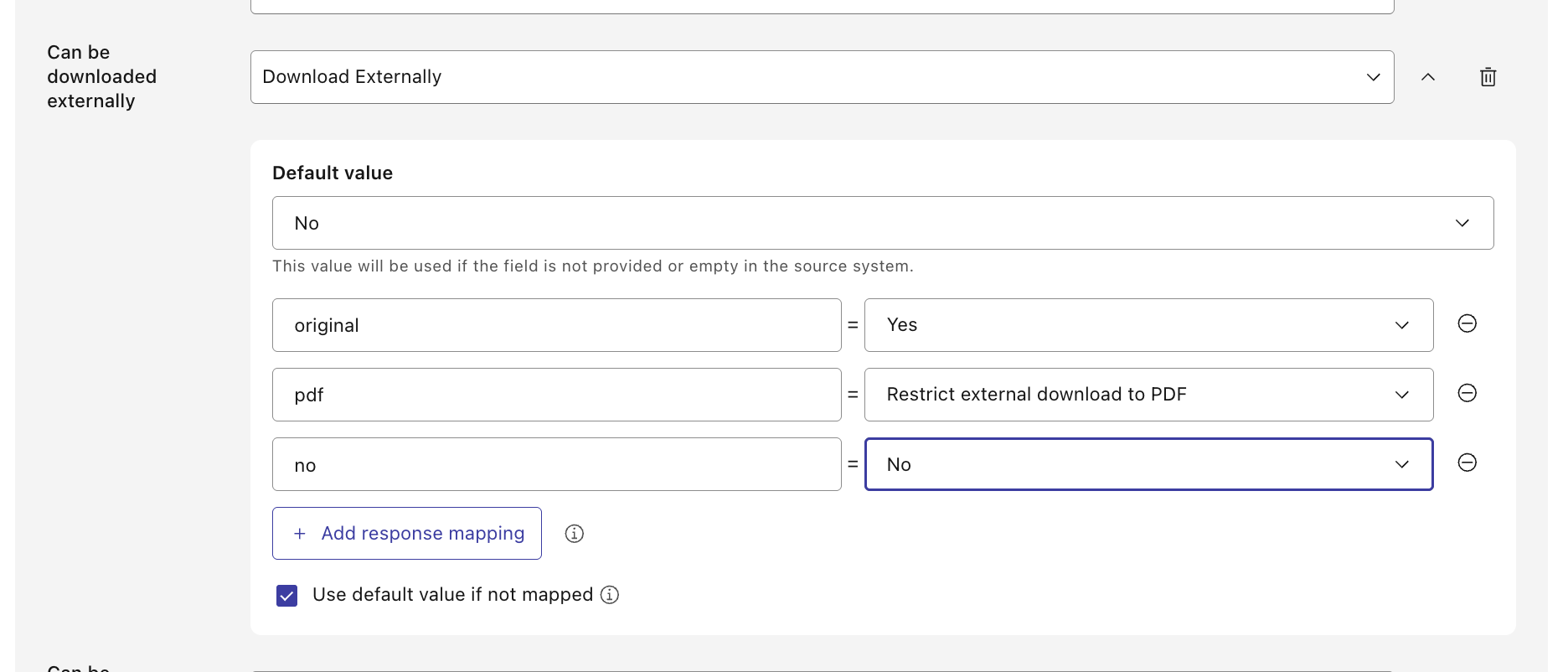Open the Default value dropdown

(x=882, y=223)
